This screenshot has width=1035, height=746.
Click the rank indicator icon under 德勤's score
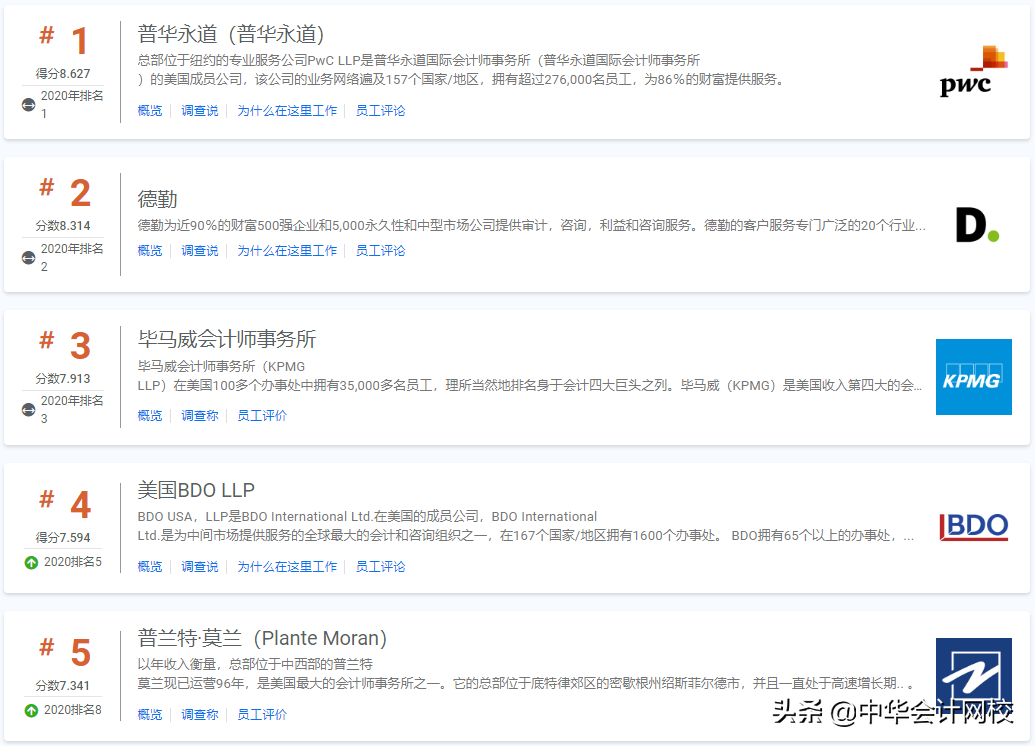[28, 258]
